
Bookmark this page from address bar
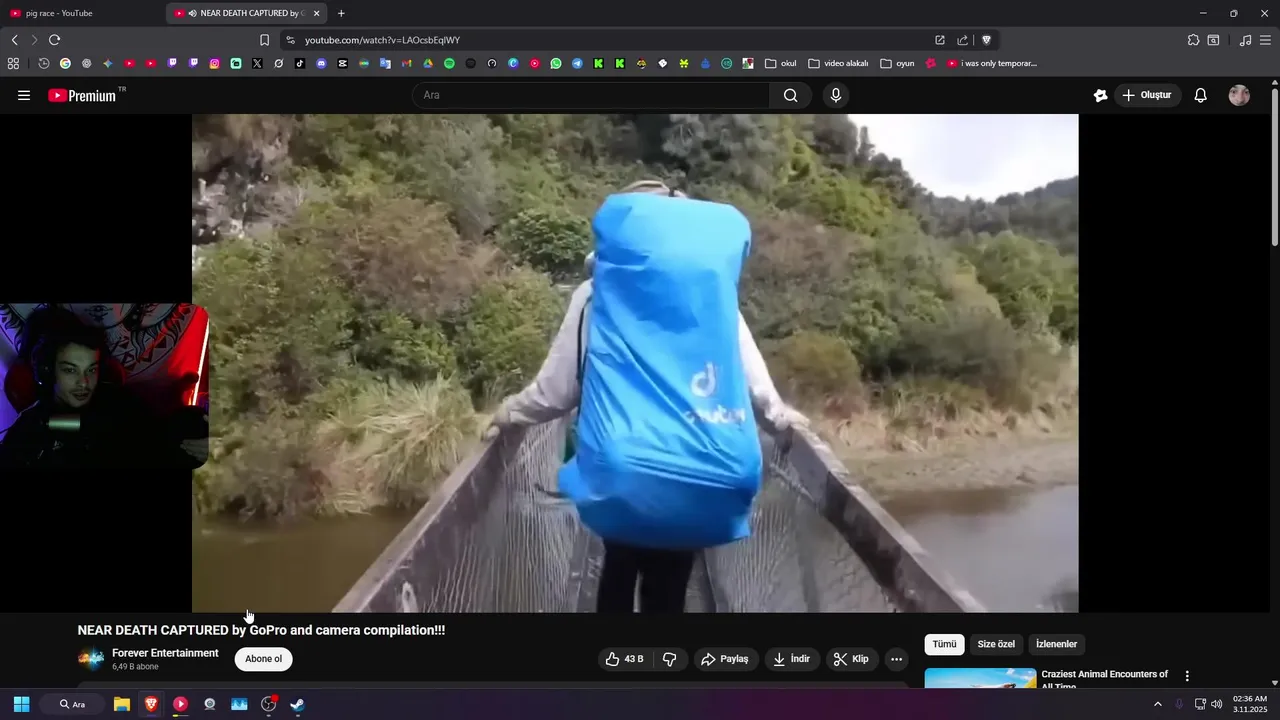[x=264, y=40]
